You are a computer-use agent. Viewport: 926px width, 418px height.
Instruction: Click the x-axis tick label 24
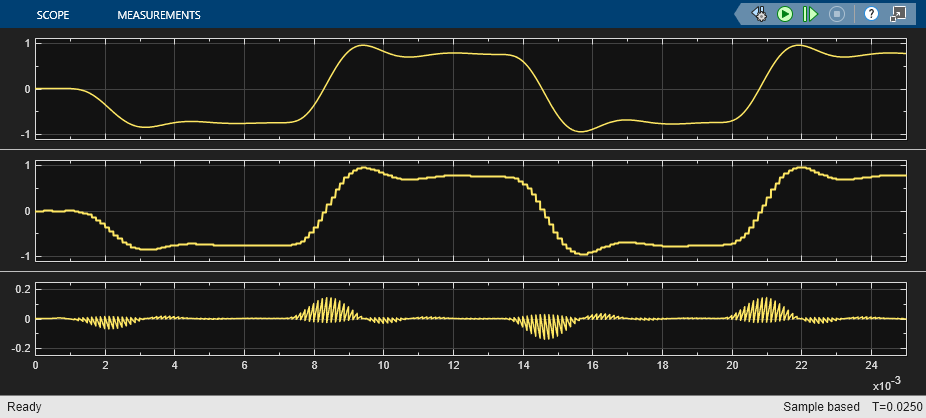(x=871, y=365)
